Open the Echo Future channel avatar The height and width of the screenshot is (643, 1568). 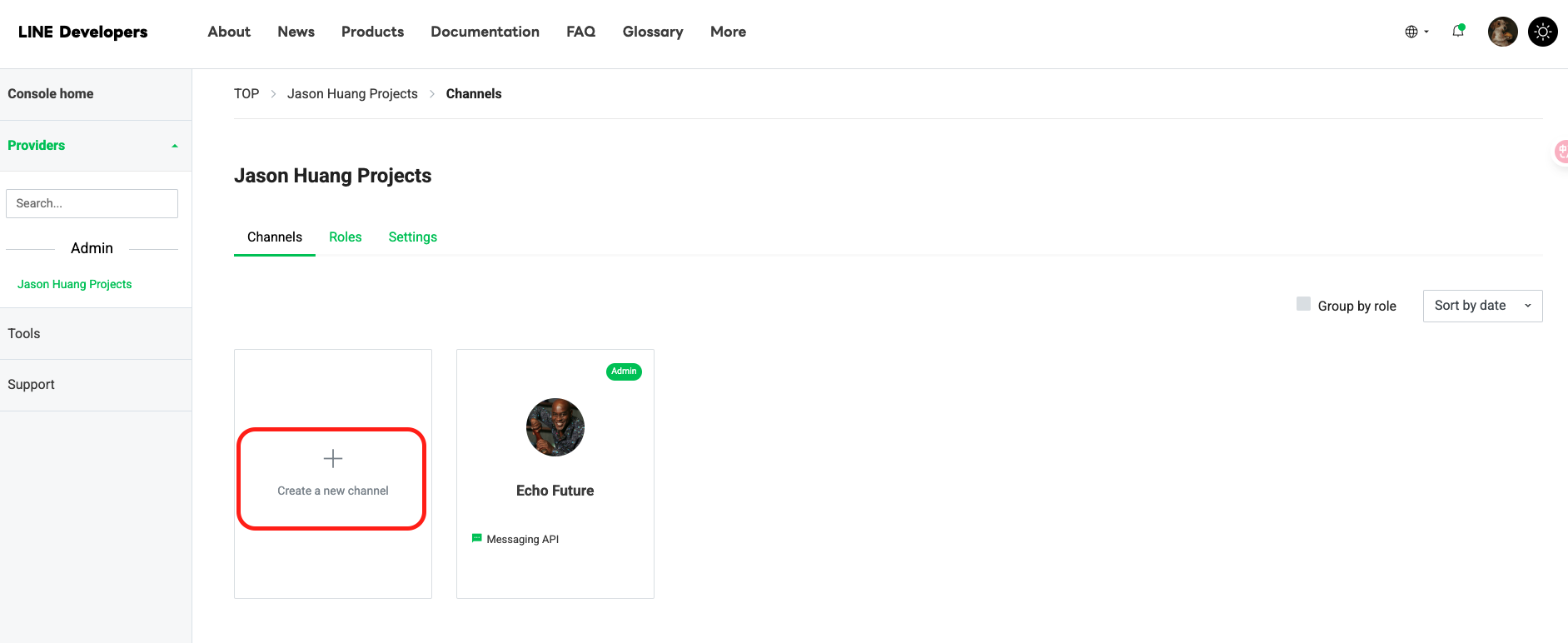coord(555,427)
